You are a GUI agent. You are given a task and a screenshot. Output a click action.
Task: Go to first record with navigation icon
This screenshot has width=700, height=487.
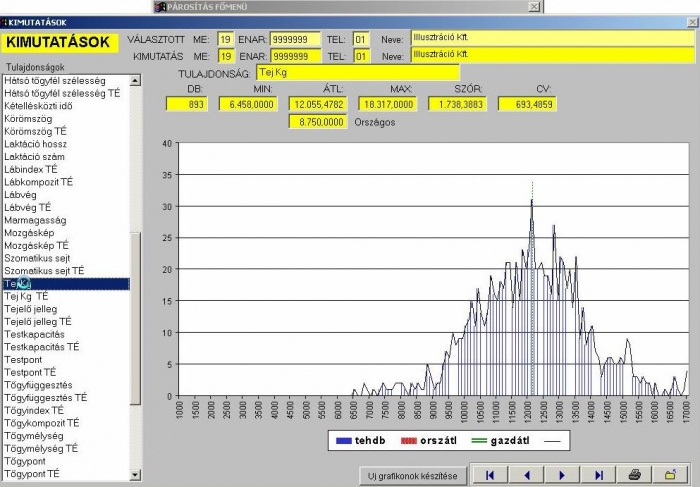(490, 475)
